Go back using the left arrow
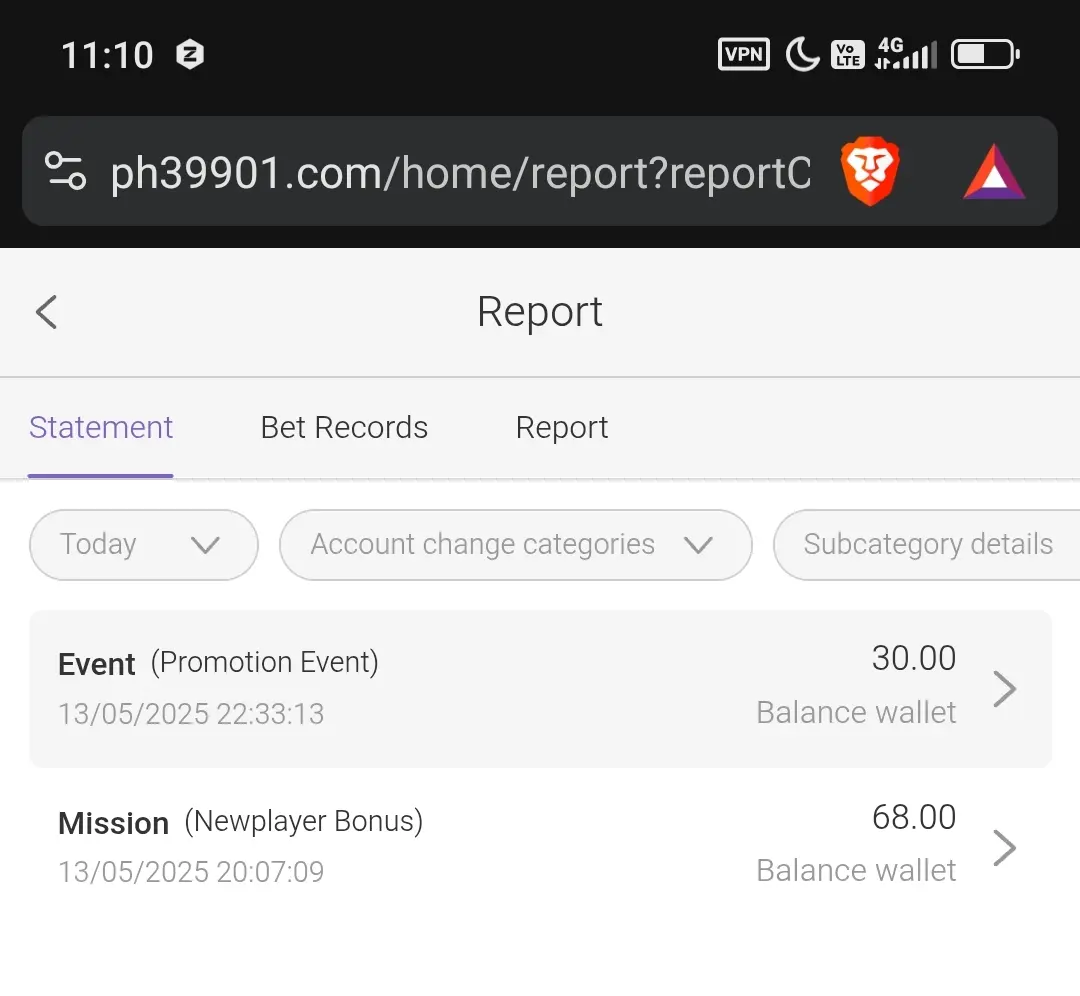This screenshot has height=996, width=1080. [46, 312]
